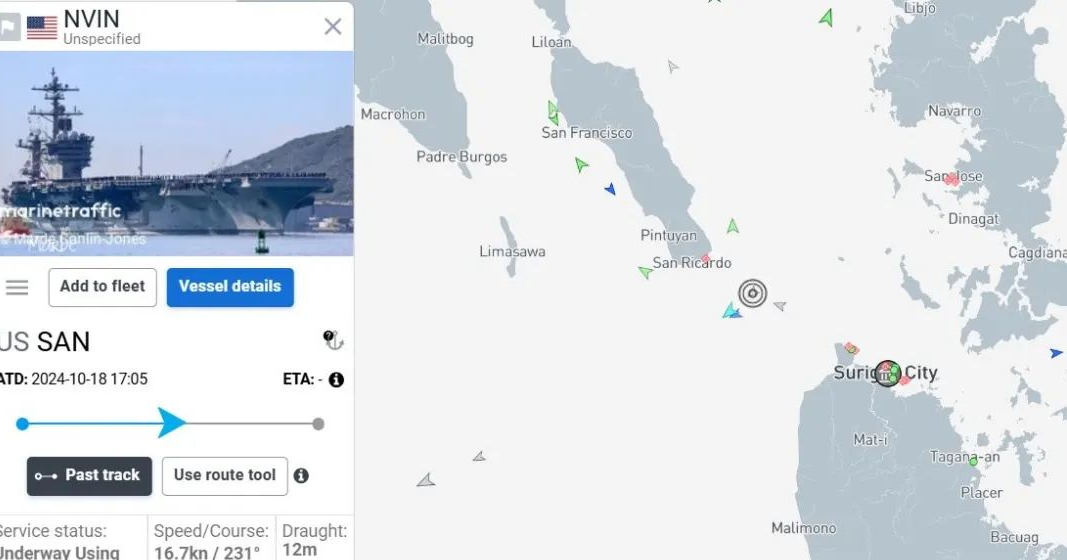Click the ETA info icon

point(336,380)
